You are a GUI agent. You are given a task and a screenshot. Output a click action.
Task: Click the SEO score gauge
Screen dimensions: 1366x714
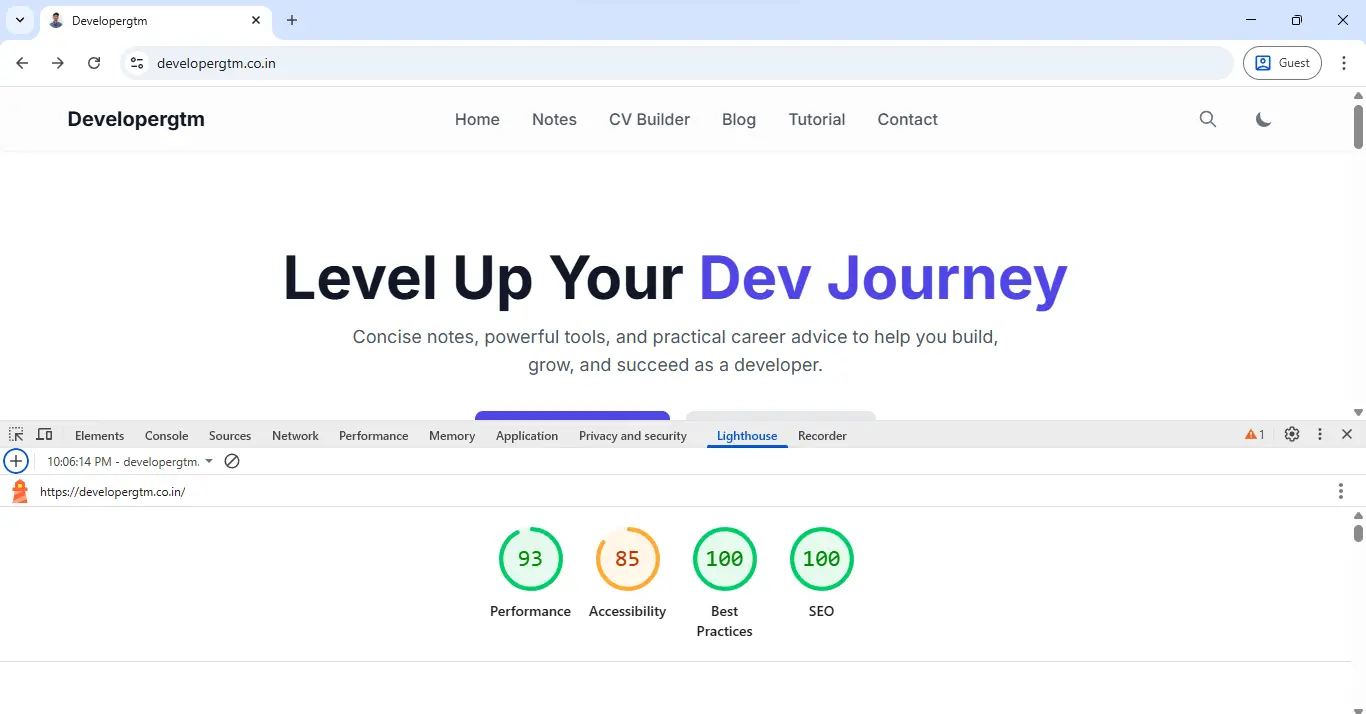tap(821, 559)
